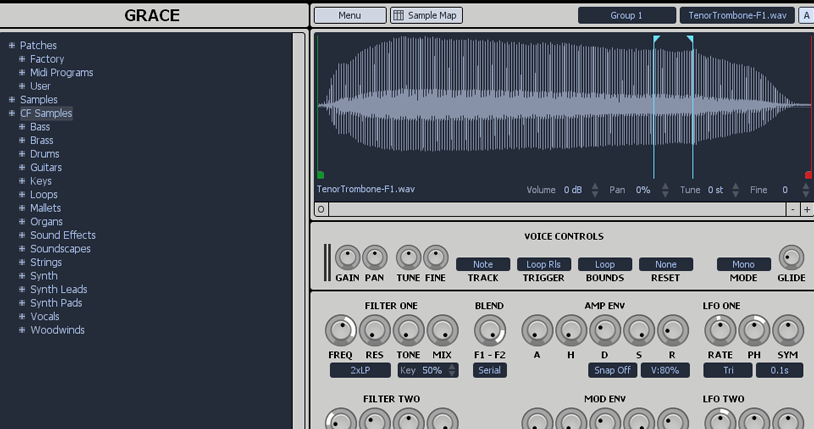Click the green sample start marker
The width and height of the screenshot is (814, 429).
point(320,175)
